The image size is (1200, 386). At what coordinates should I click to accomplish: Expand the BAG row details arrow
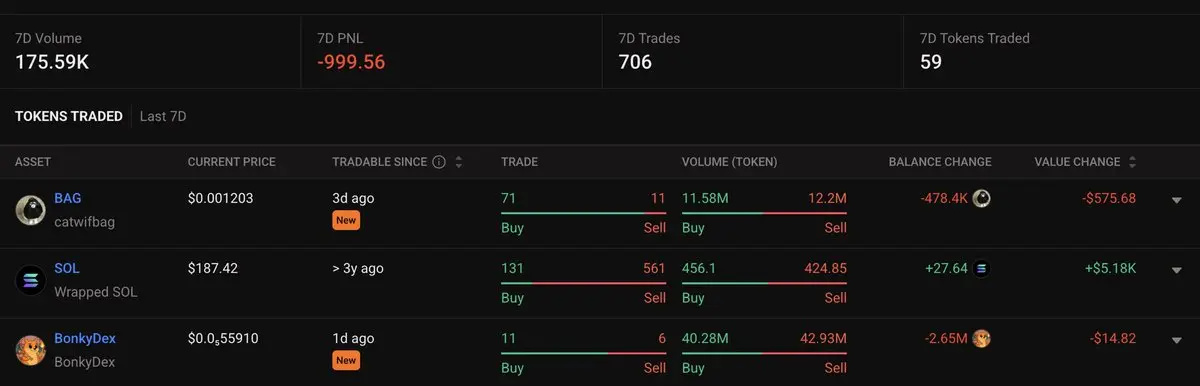point(1177,200)
